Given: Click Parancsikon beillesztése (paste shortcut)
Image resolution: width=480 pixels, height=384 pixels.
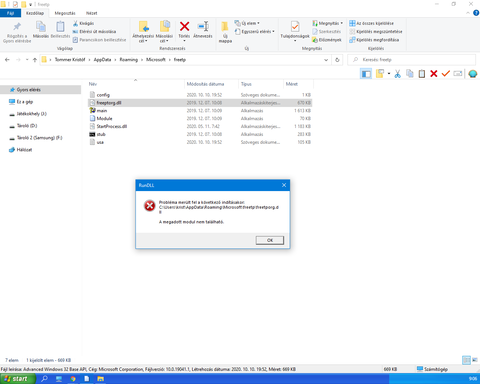Looking at the screenshot, I should click(99, 40).
